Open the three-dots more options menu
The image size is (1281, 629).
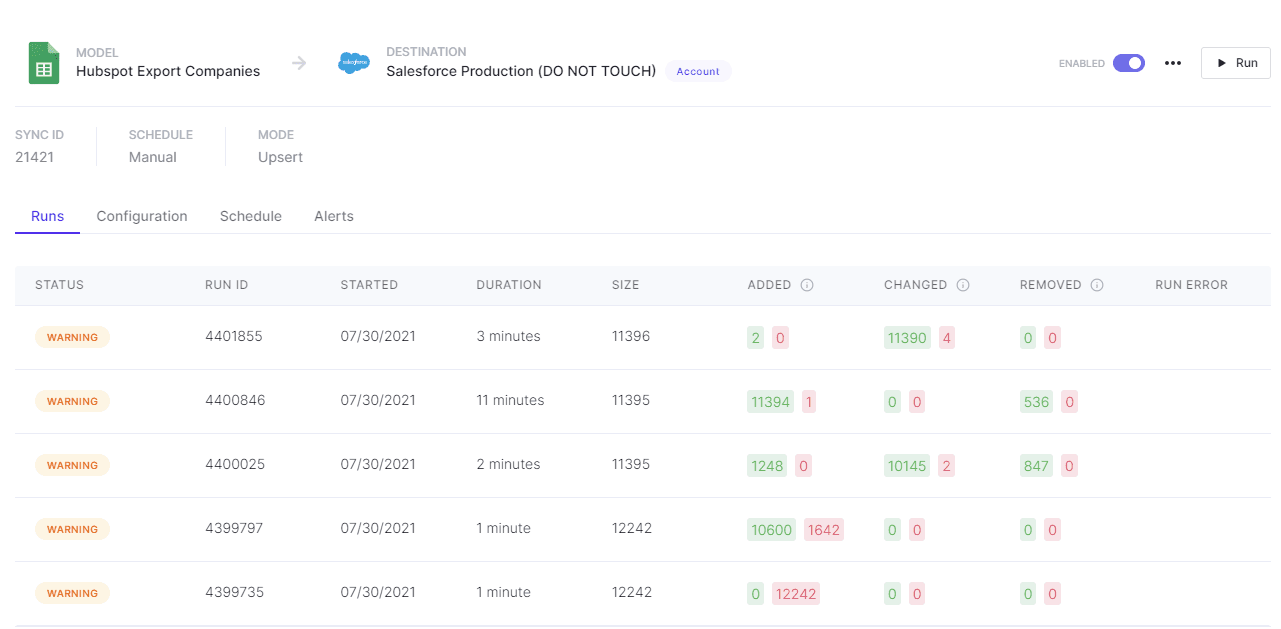[1173, 63]
